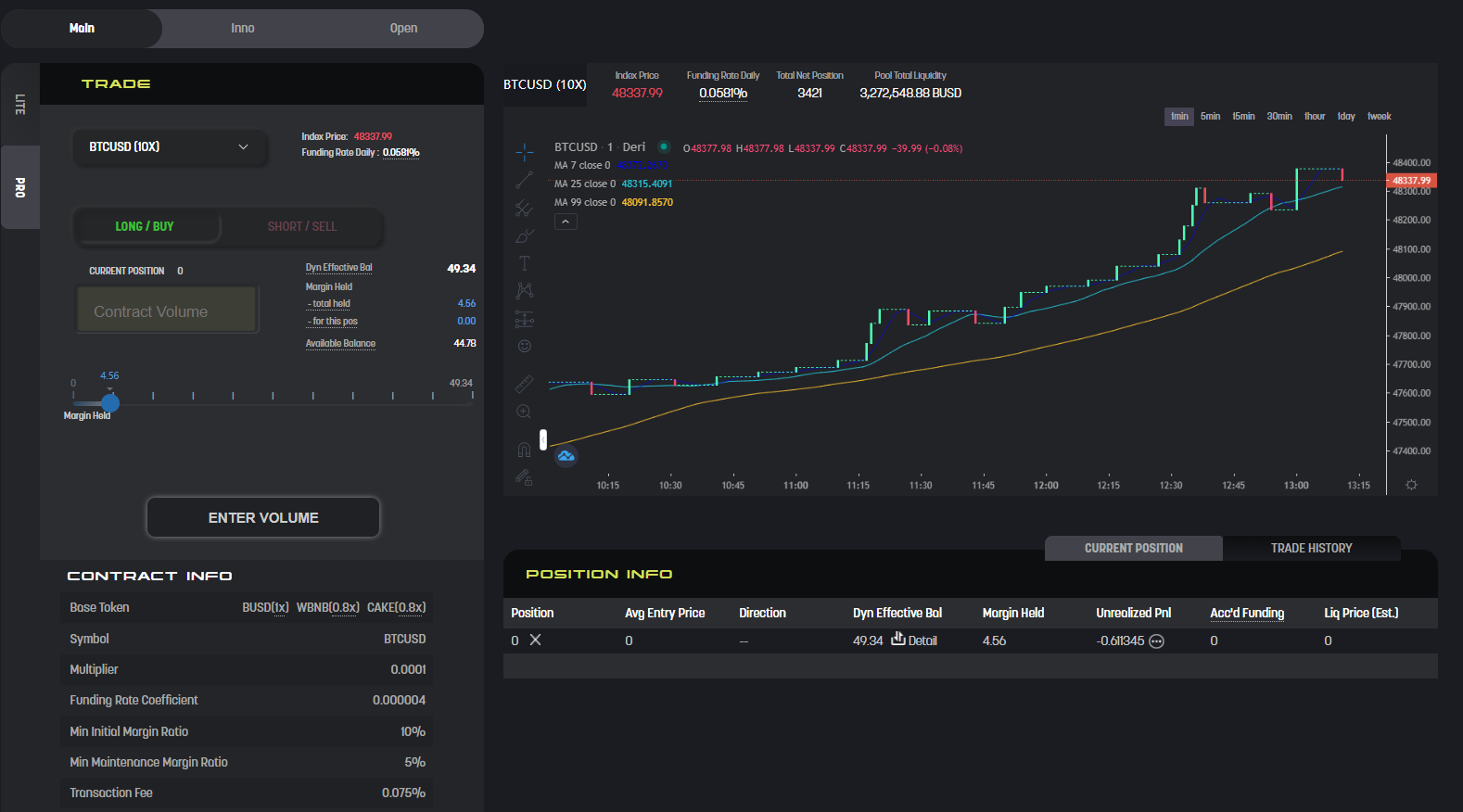
Task: Switch to LITE trading mode
Action: (19, 105)
